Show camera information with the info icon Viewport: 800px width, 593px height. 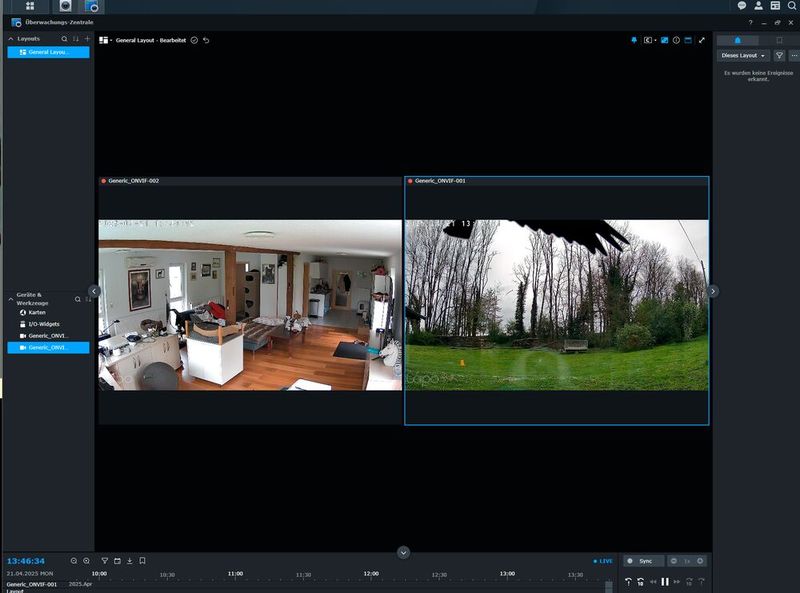tap(676, 40)
